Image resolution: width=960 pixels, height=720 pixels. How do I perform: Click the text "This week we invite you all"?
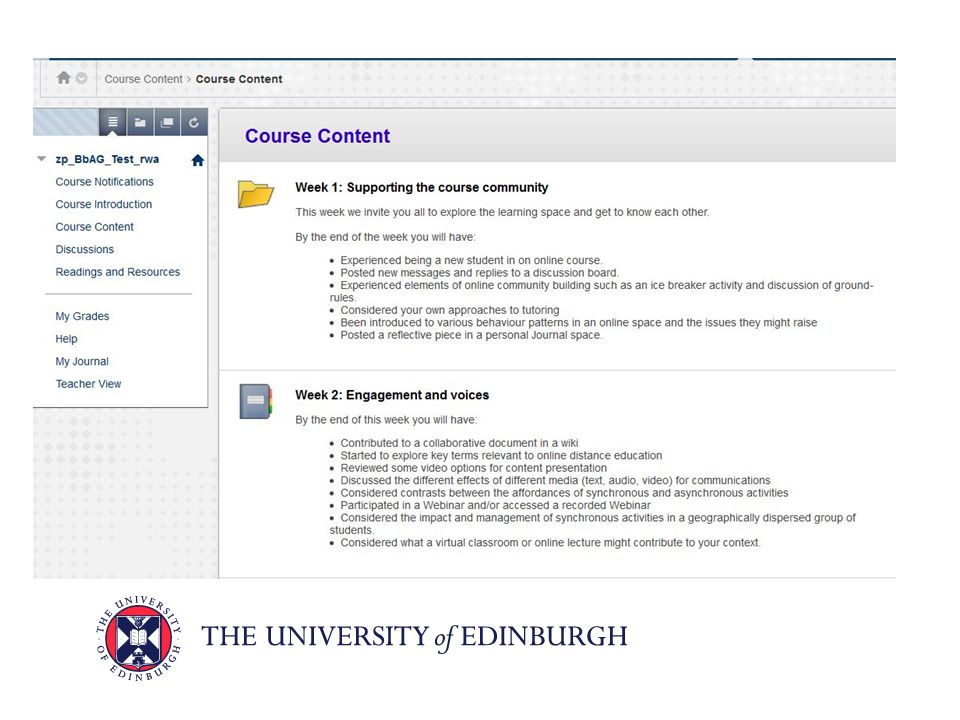coord(502,212)
